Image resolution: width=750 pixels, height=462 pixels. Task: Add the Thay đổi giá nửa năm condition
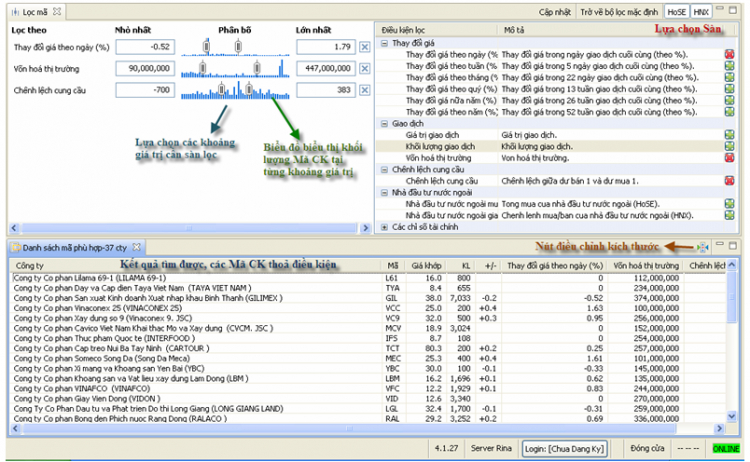point(729,100)
